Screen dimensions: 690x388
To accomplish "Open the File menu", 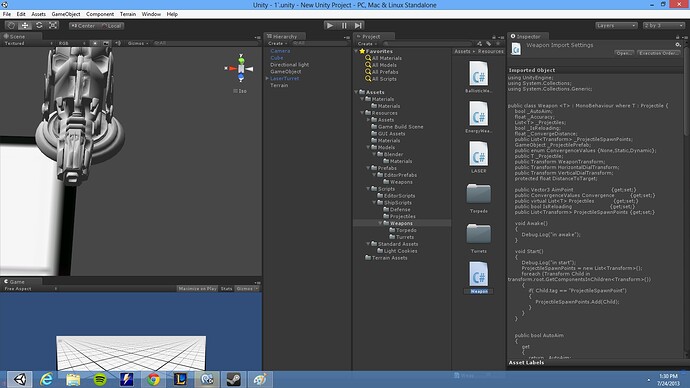I will 7,14.
